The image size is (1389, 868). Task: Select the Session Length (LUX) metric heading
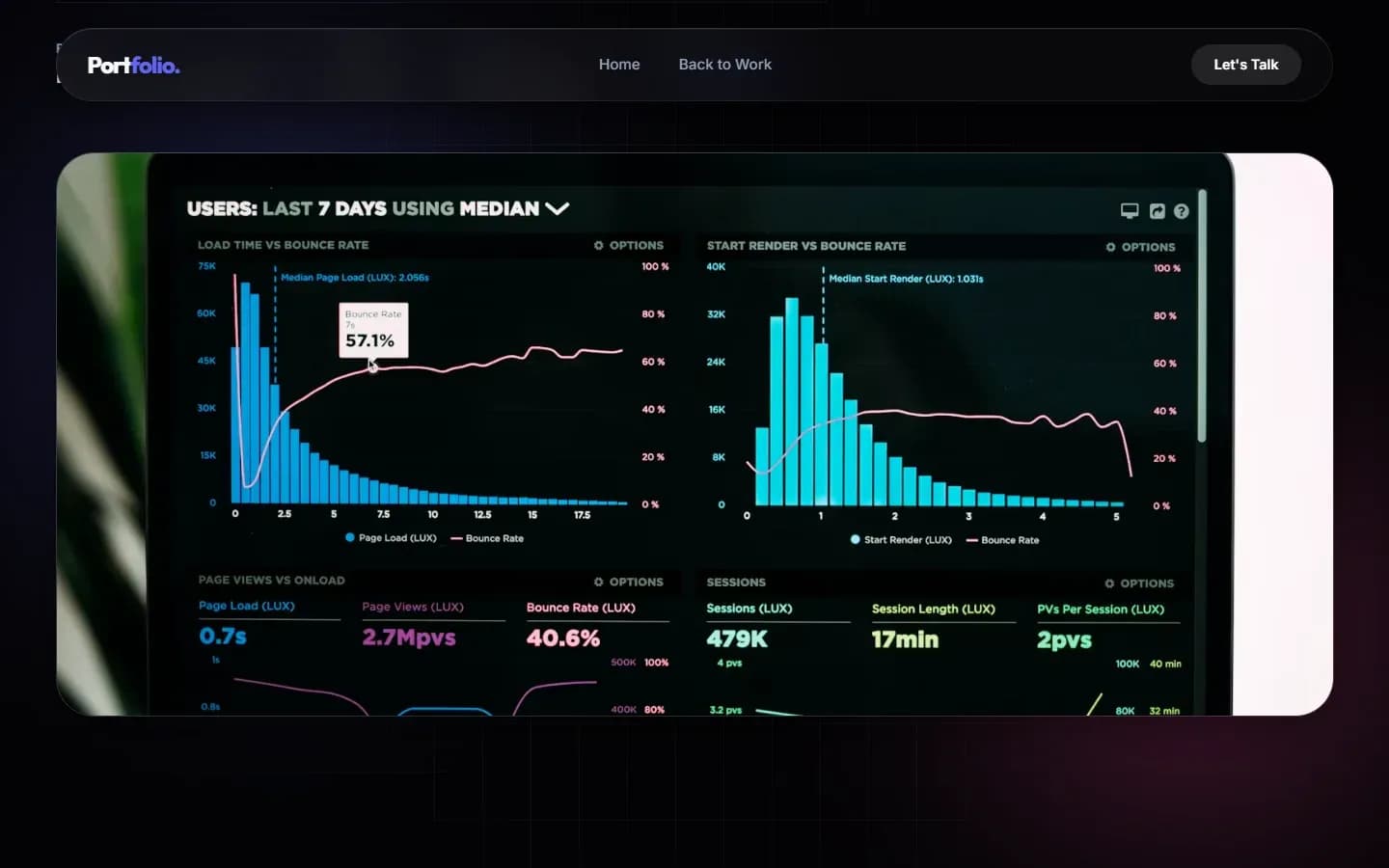(934, 610)
